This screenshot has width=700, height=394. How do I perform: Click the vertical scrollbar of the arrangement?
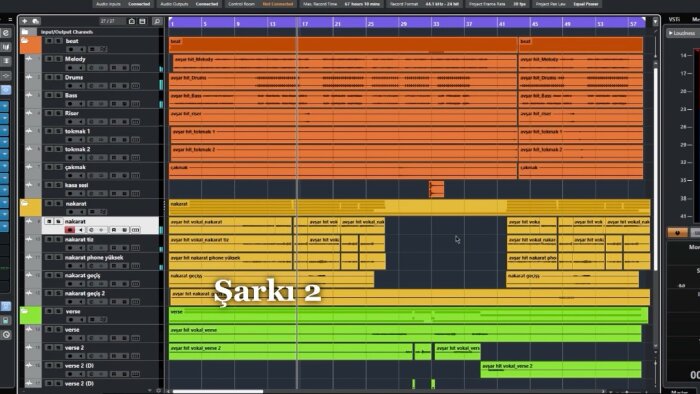pos(655,170)
